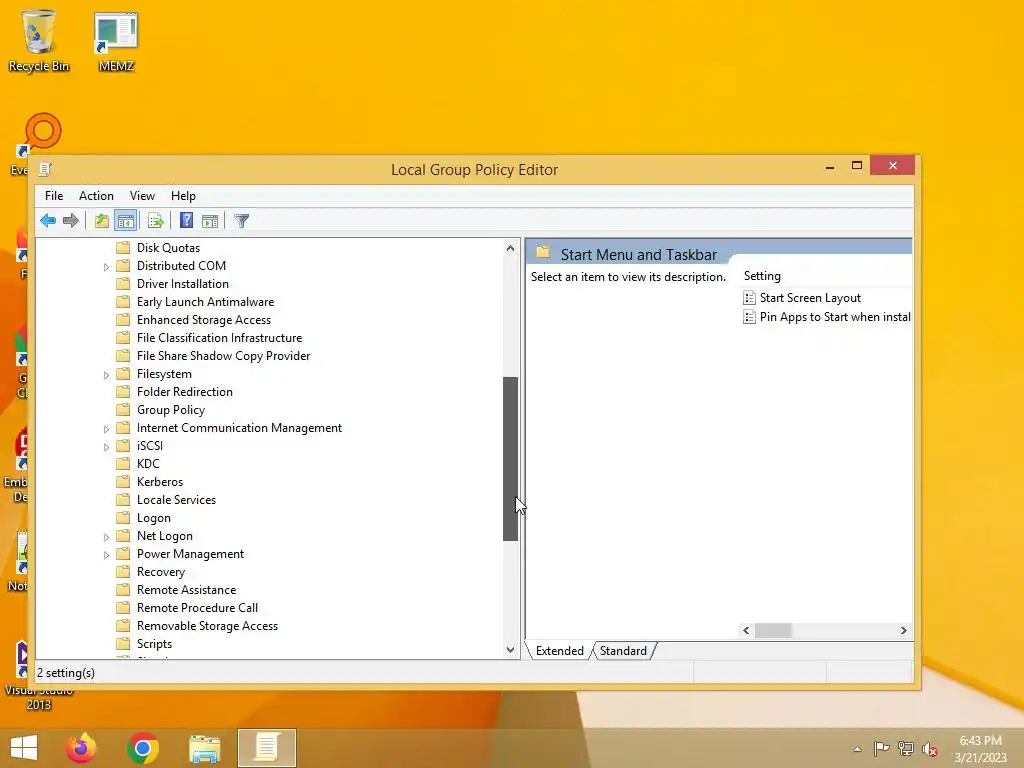Click the blue Help toolbar icon

tap(186, 221)
